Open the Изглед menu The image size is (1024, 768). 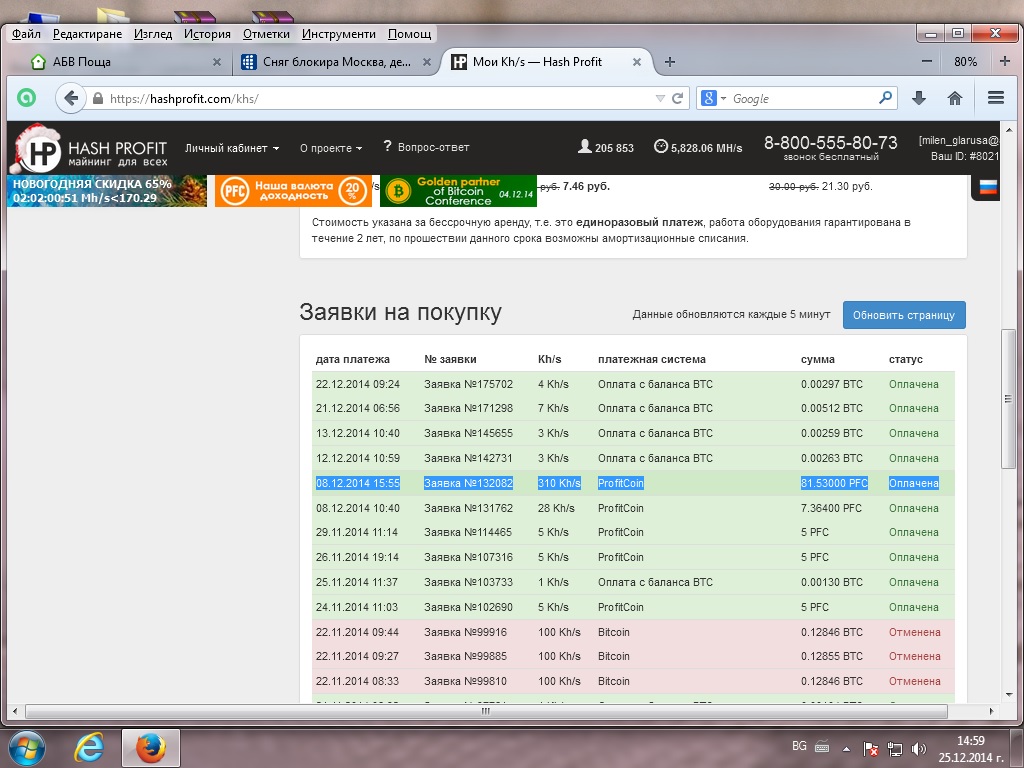(x=153, y=34)
